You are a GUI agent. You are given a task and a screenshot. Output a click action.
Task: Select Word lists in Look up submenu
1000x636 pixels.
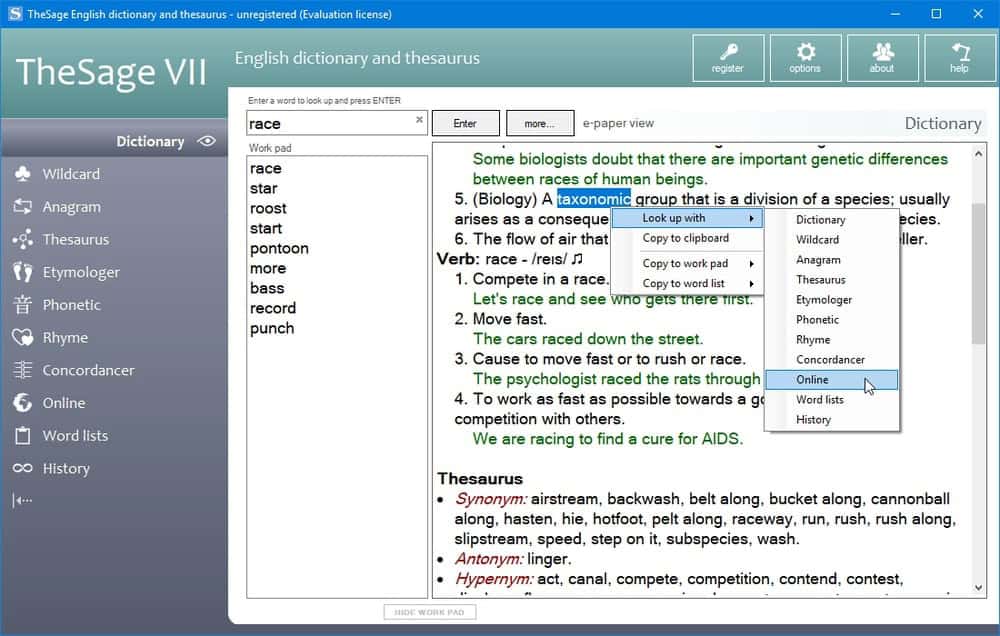coord(832,399)
